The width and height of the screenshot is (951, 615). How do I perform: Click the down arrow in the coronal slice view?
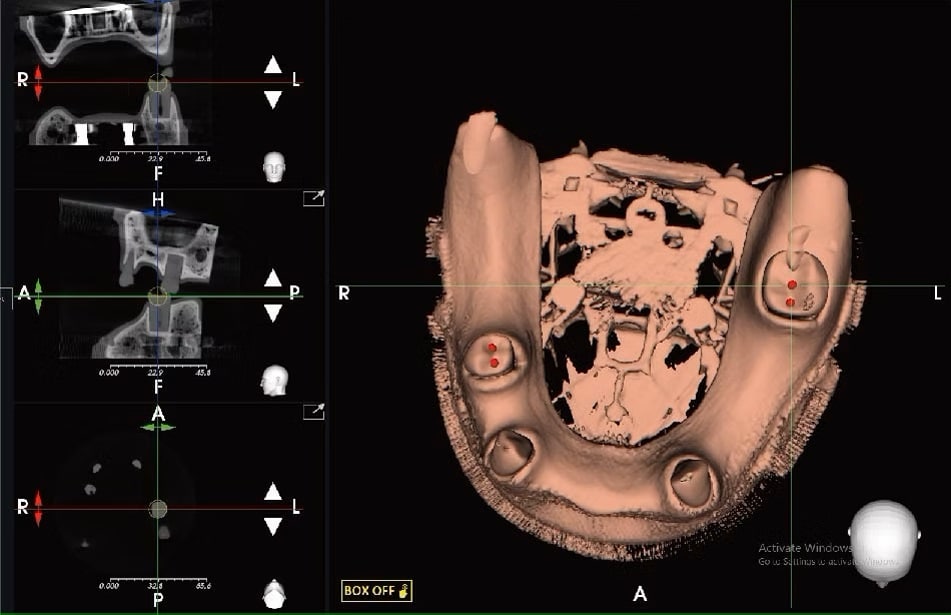(273, 100)
